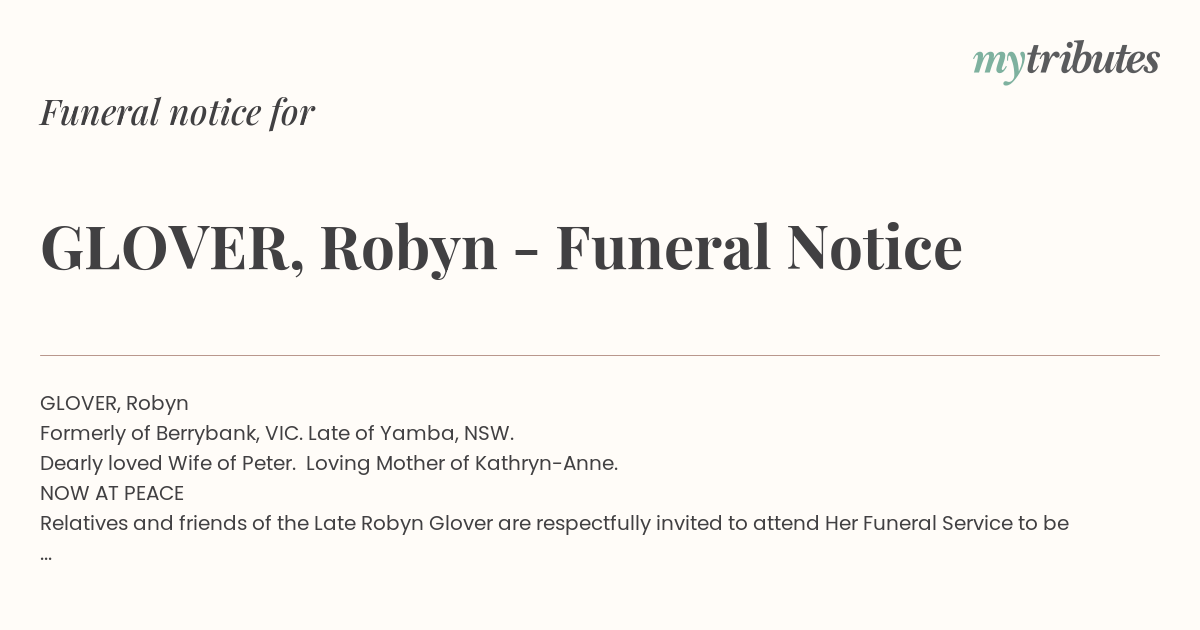The height and width of the screenshot is (630, 1200).
Task: Click the word 'Notice' in the large title
Action: tap(875, 248)
